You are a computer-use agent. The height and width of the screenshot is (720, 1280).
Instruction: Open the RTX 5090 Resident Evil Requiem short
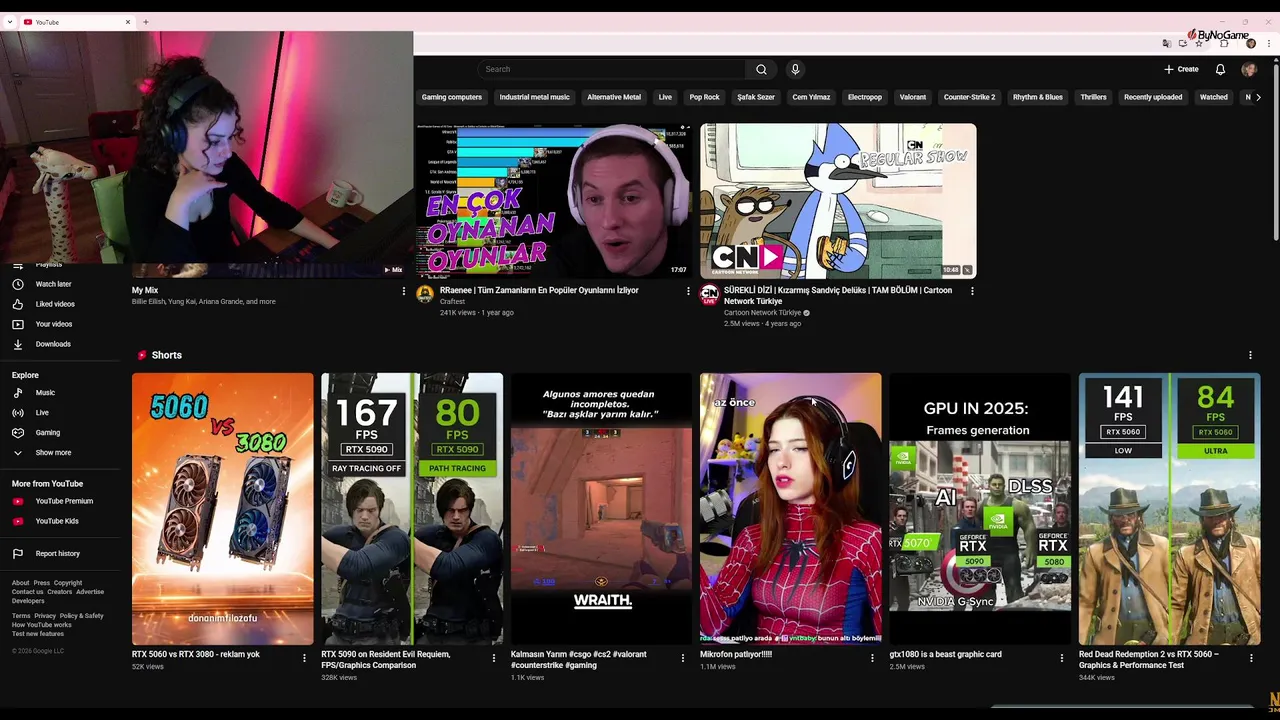[412, 509]
